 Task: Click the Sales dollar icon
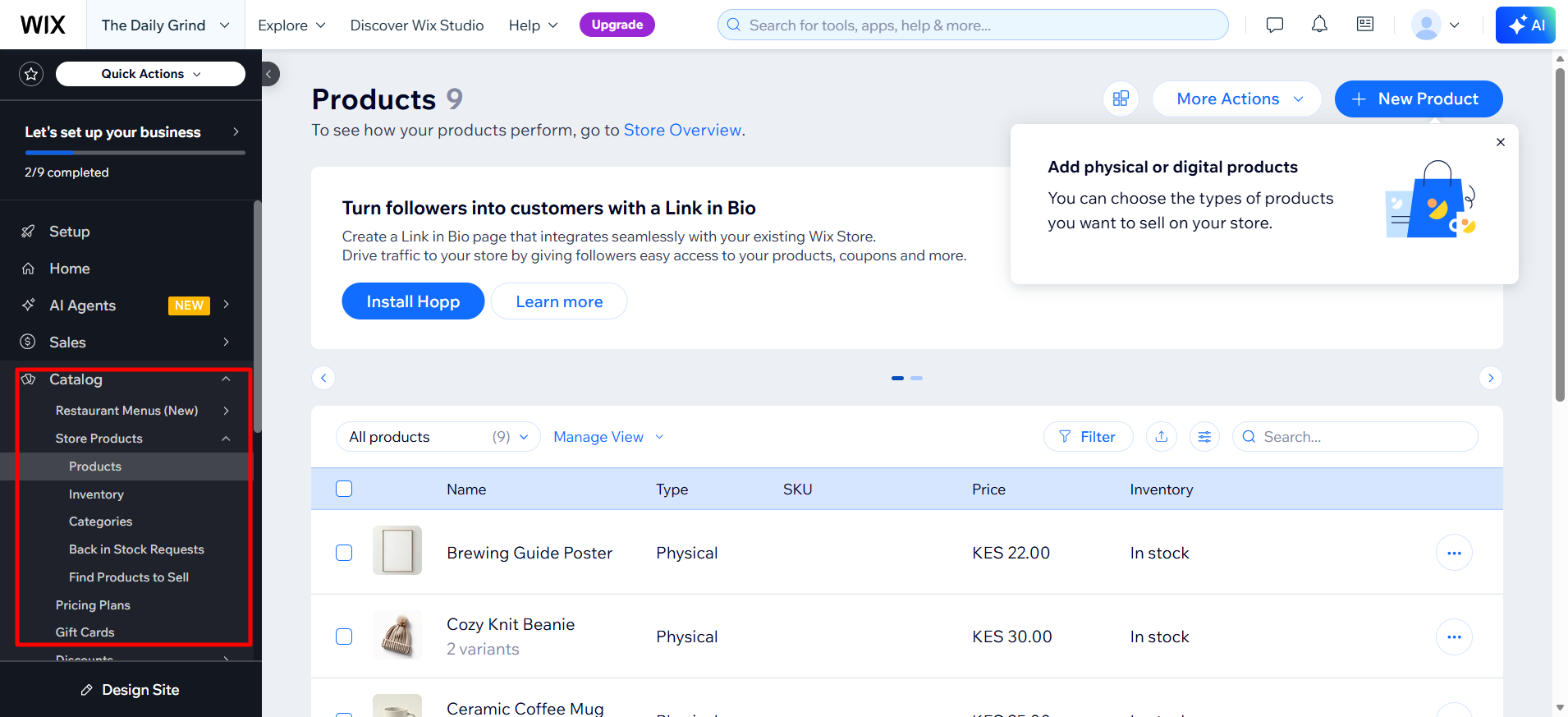[x=28, y=342]
